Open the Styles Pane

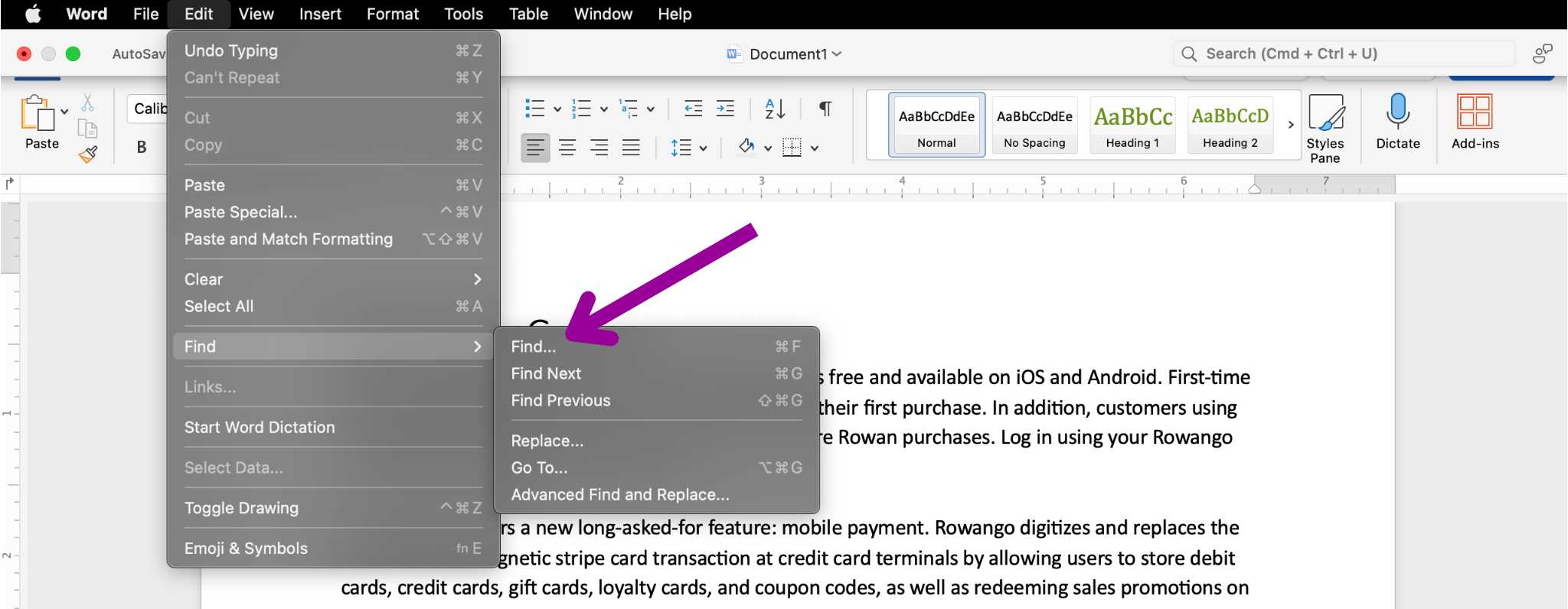pyautogui.click(x=1325, y=128)
